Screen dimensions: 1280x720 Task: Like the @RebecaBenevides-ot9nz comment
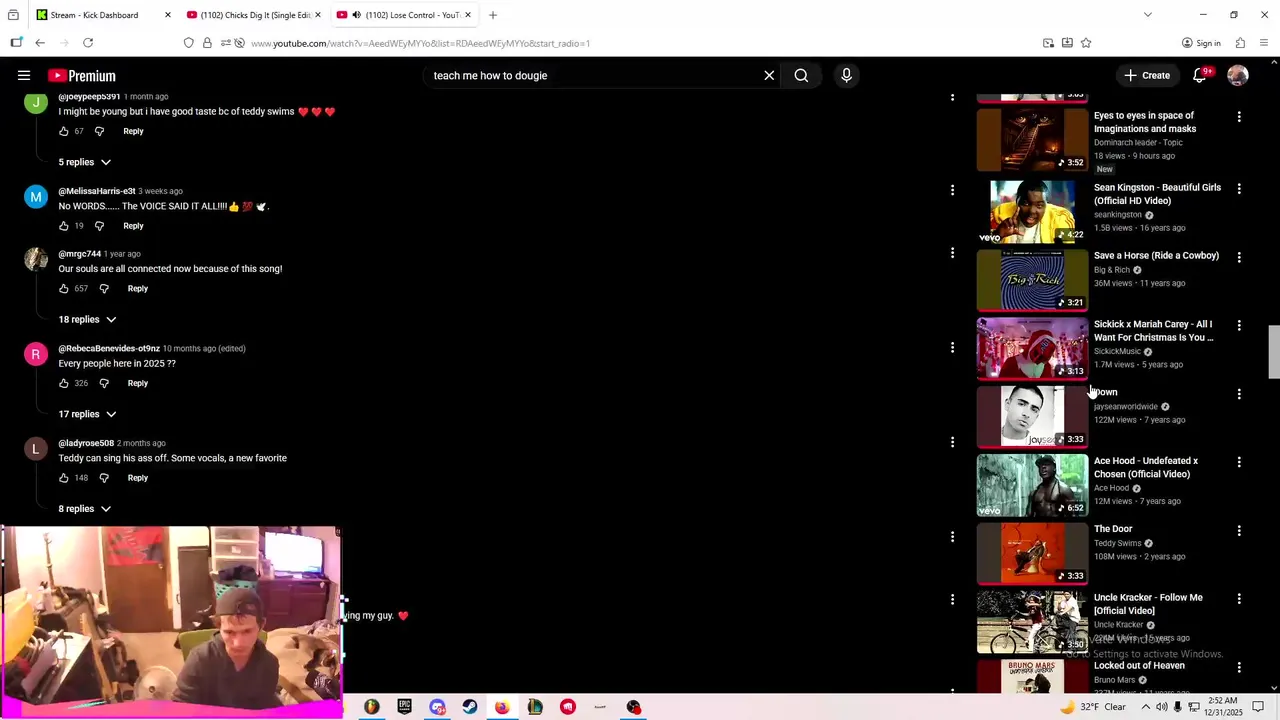click(x=64, y=383)
